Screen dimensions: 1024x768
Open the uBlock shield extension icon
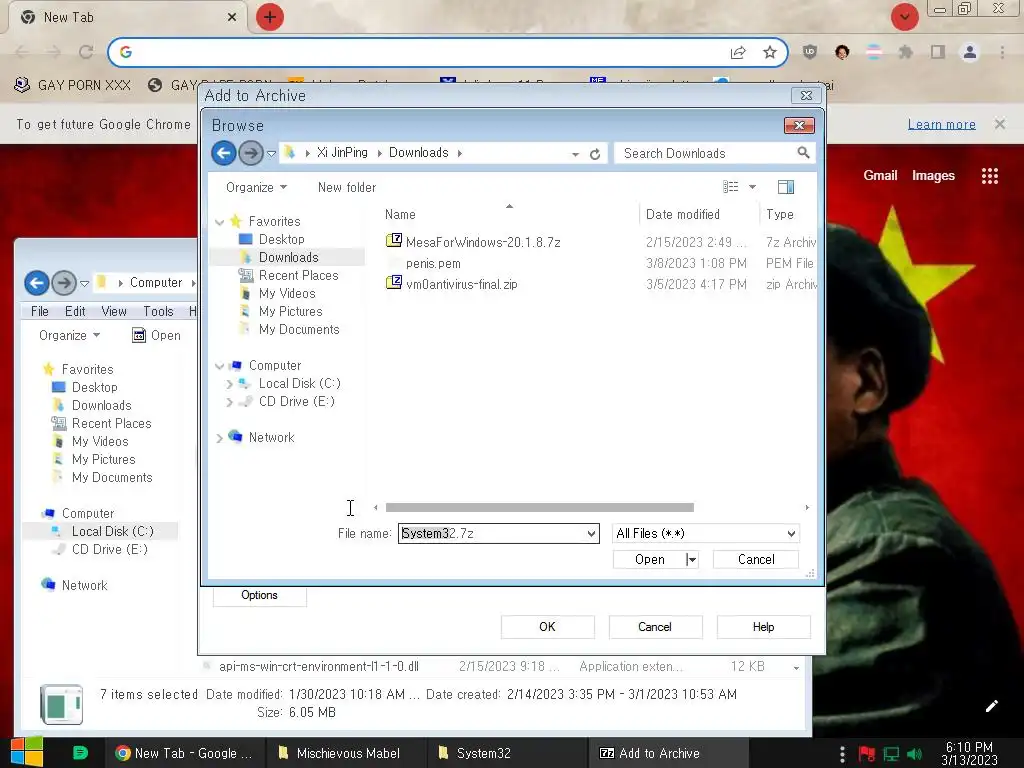click(x=810, y=52)
